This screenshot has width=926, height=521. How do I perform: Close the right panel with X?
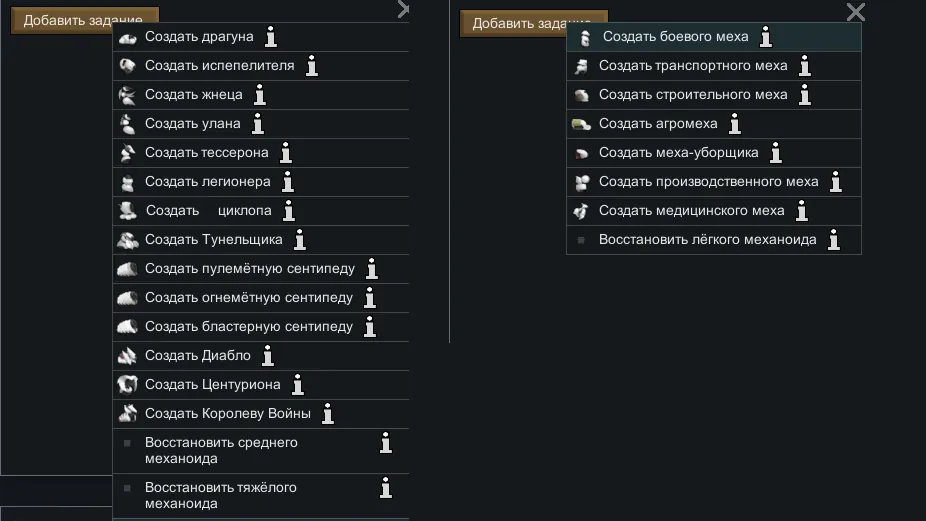click(856, 12)
